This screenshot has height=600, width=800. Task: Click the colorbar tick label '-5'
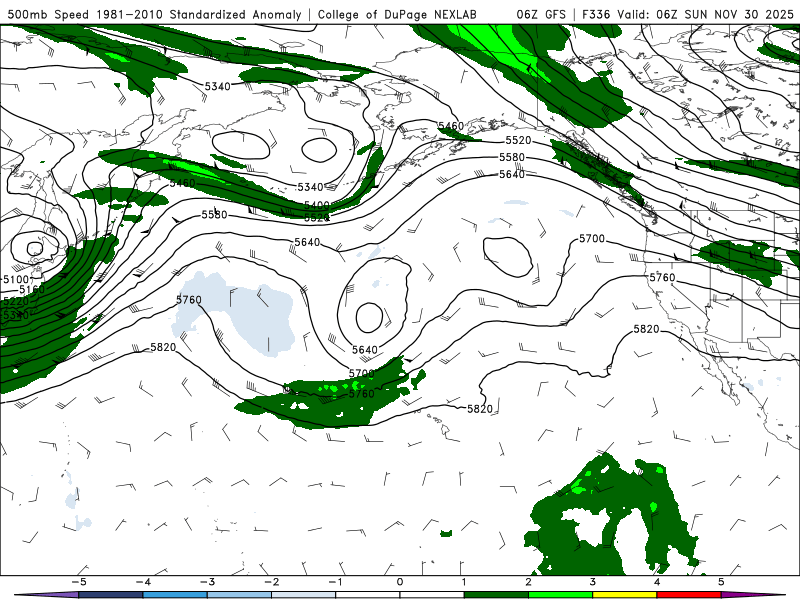(x=78, y=582)
